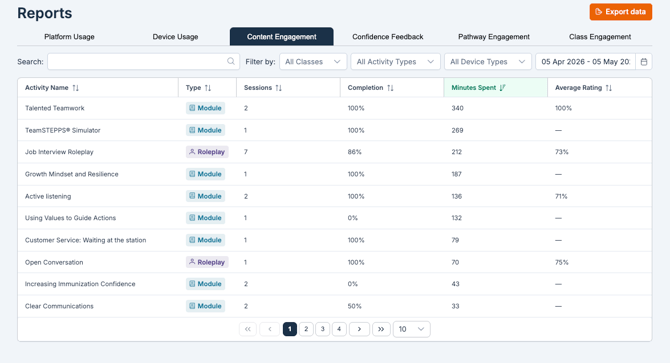
Task: Click Clear Communications activity name
Action: [x=59, y=306]
